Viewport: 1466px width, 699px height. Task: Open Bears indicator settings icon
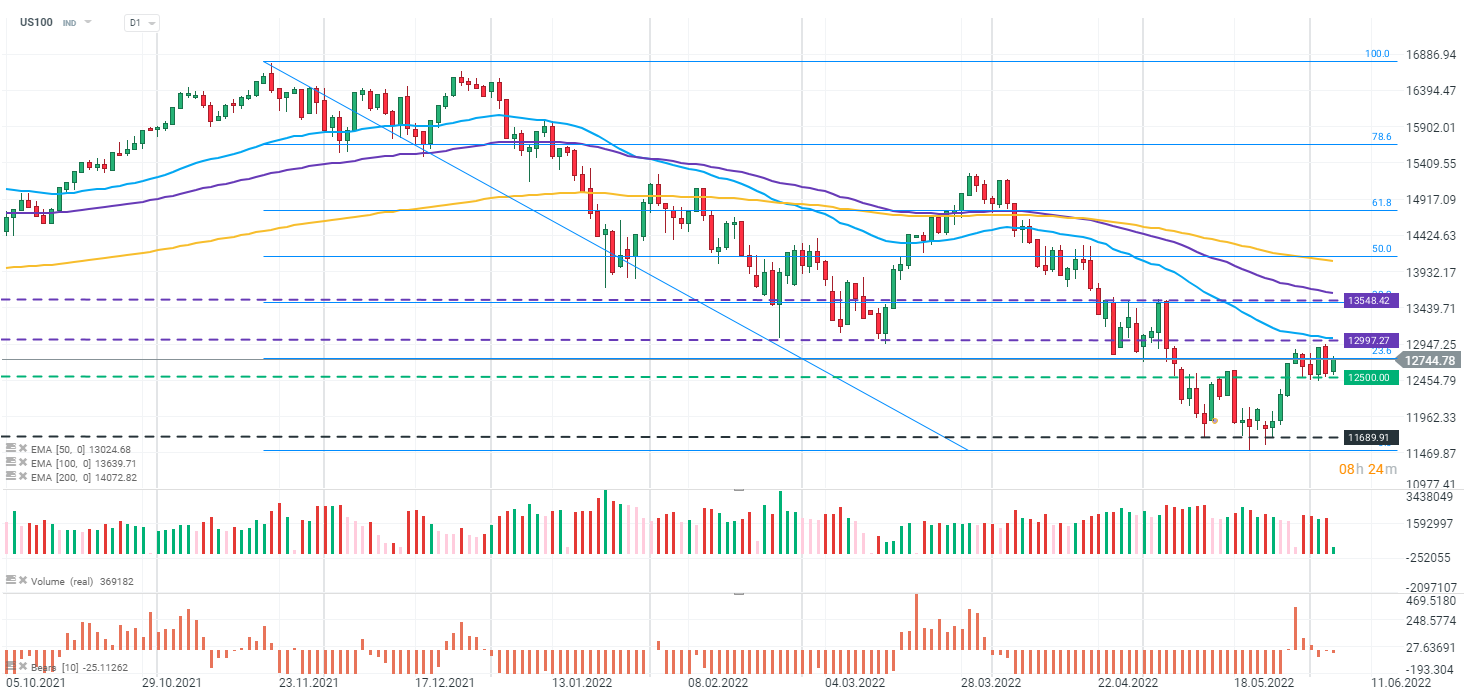(11, 666)
